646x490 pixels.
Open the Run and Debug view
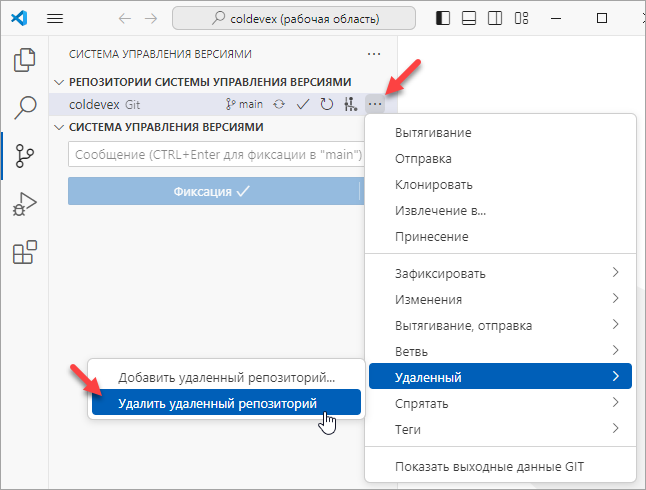pyautogui.click(x=24, y=205)
